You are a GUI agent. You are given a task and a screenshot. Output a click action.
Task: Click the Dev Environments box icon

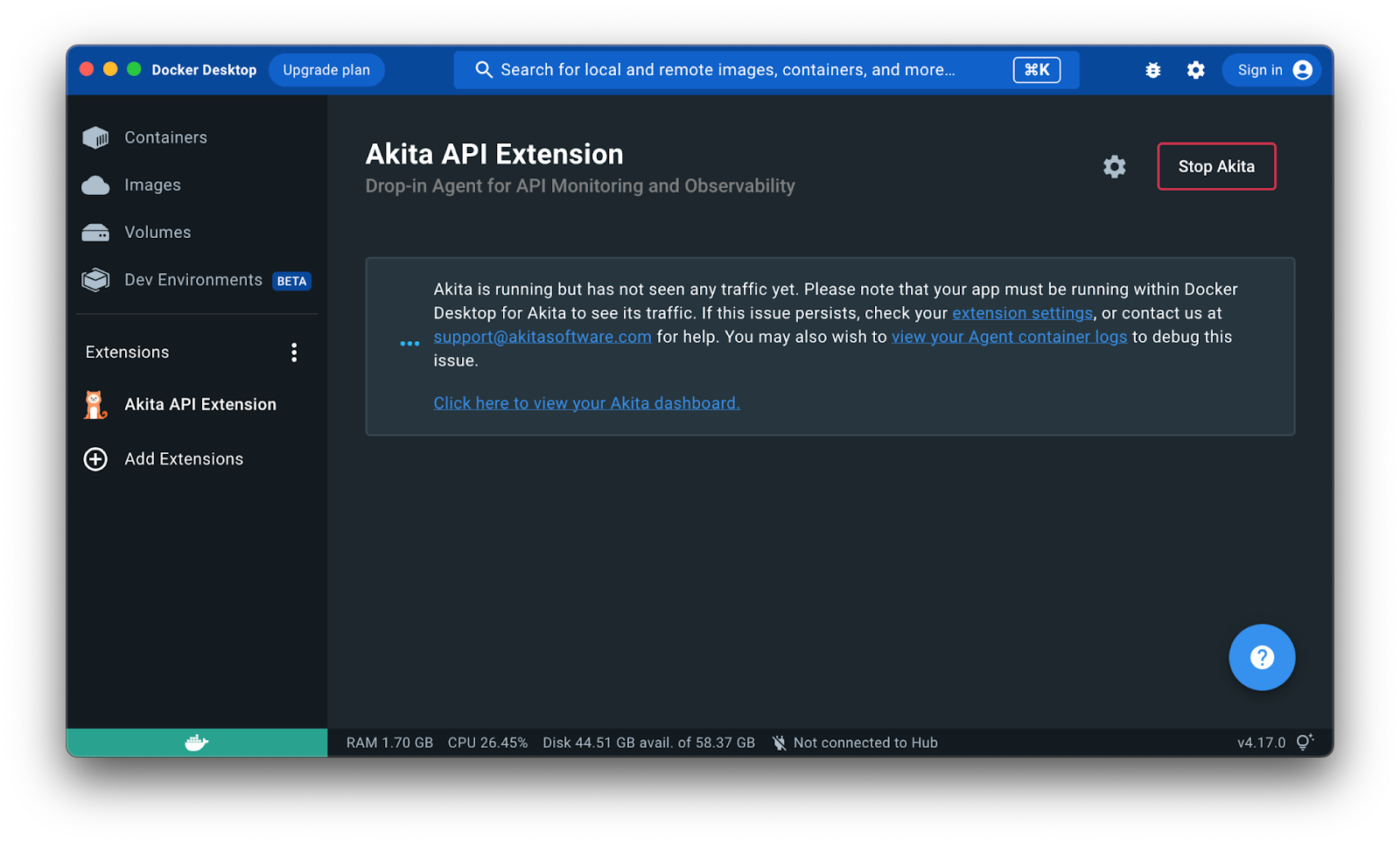(95, 280)
